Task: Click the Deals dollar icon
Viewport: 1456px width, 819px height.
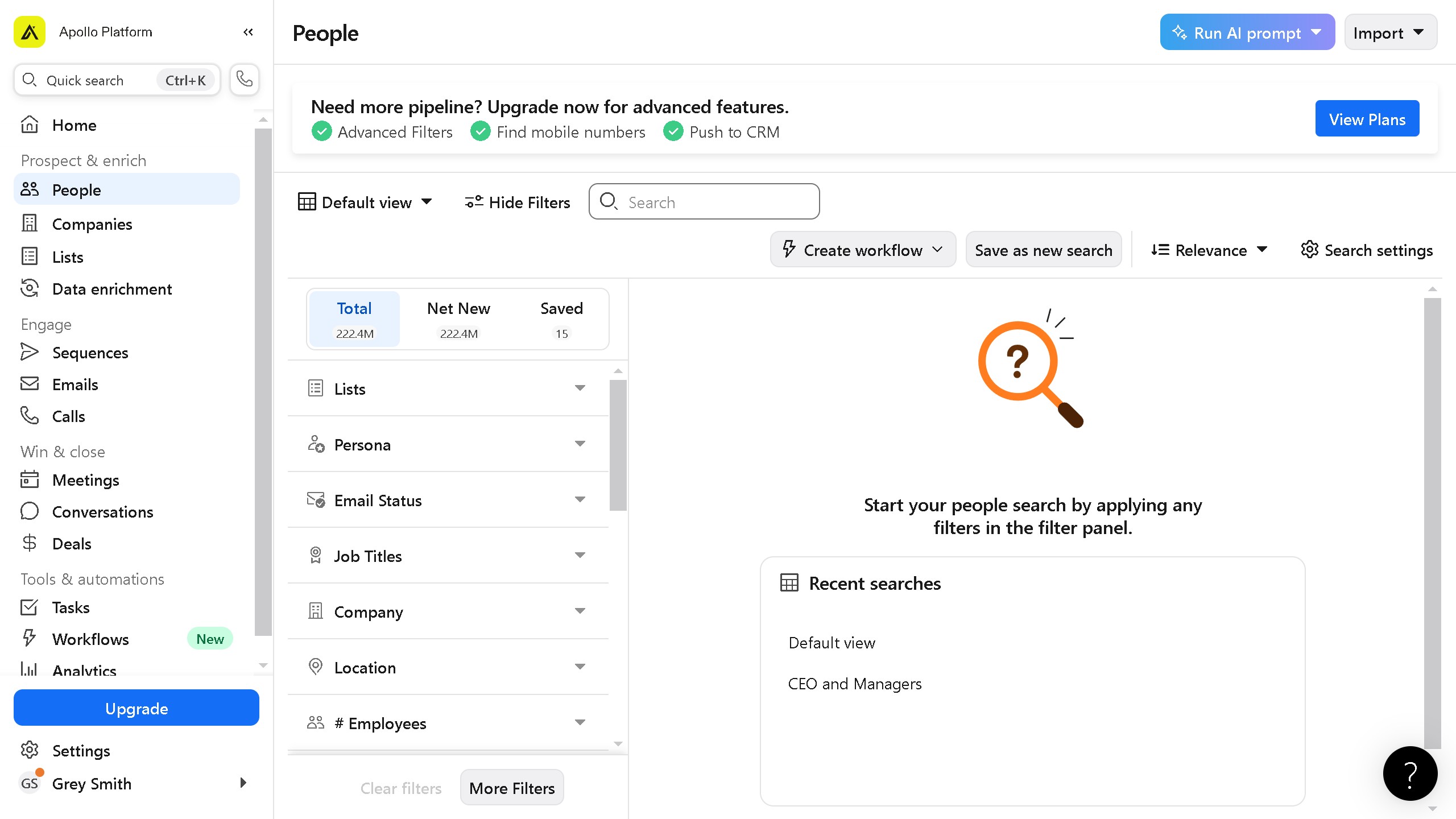Action: tap(30, 543)
